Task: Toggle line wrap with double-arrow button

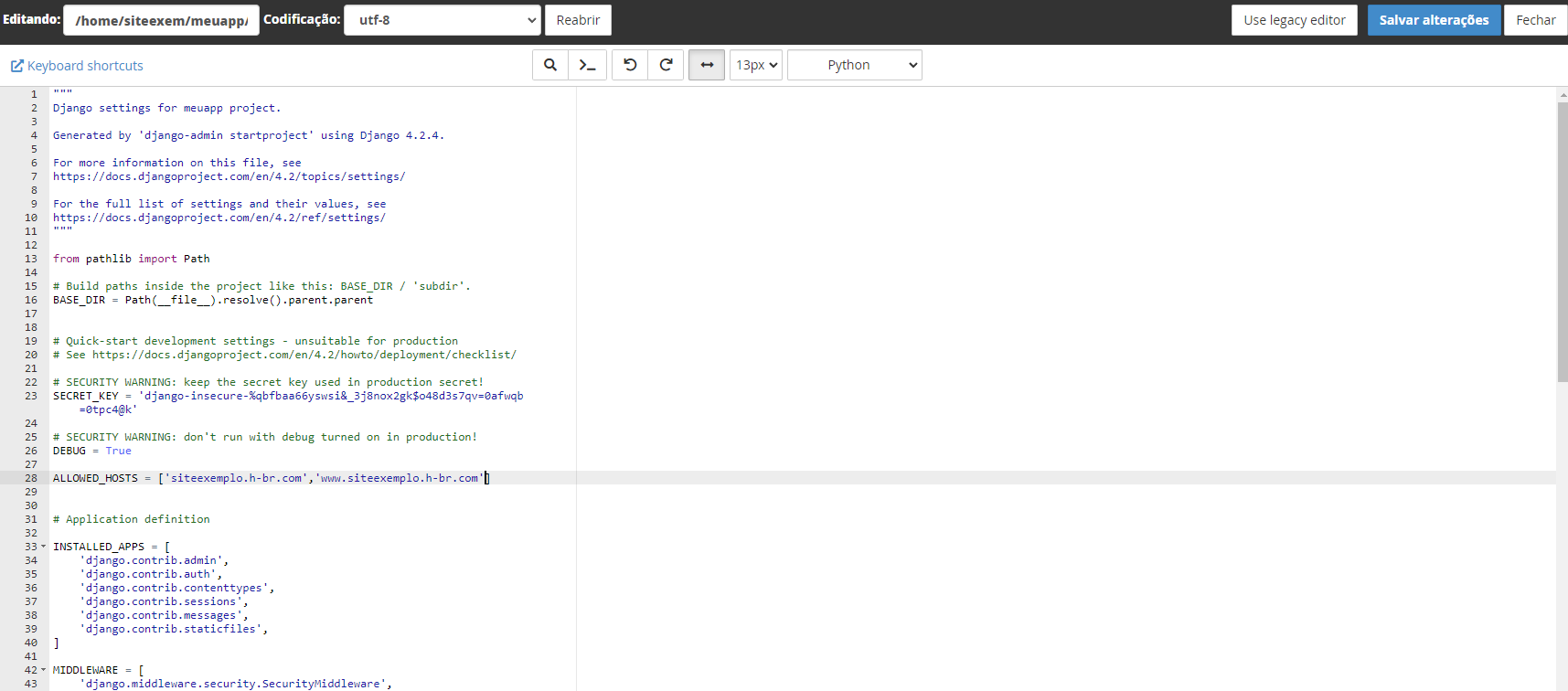Action: click(707, 65)
